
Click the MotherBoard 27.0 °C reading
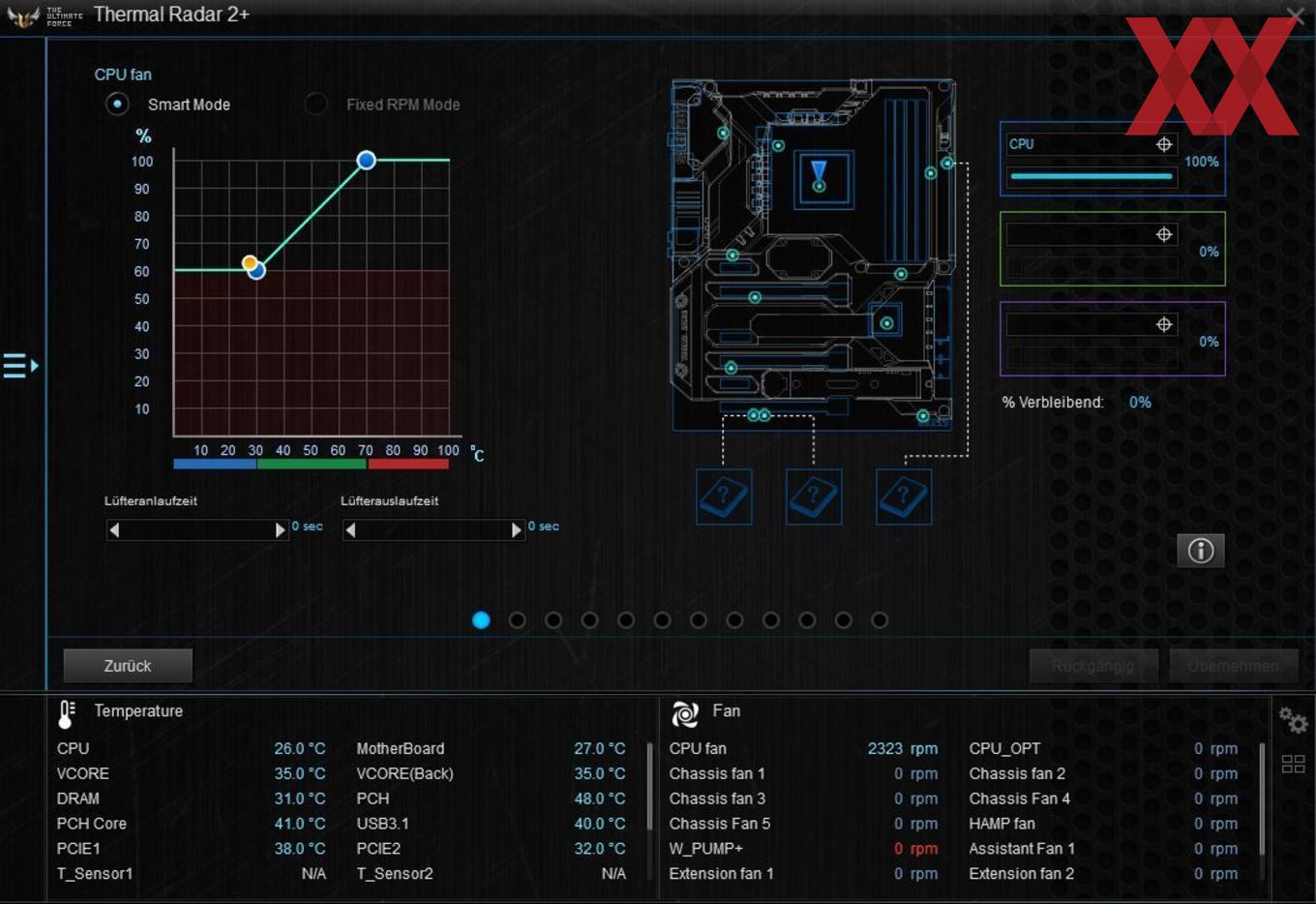tap(600, 748)
